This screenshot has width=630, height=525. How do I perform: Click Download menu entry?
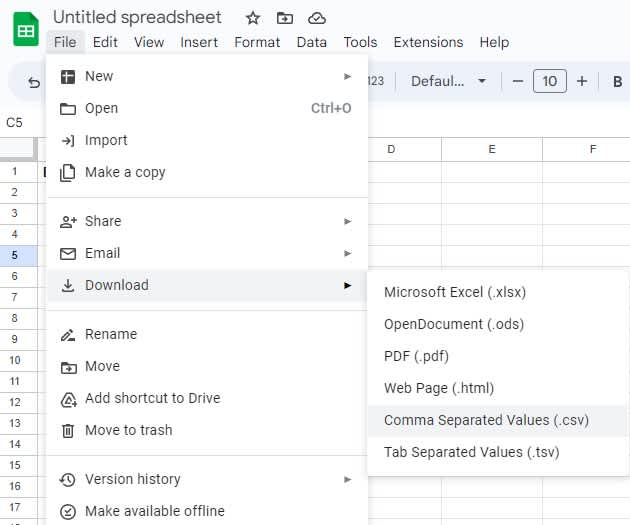[207, 285]
